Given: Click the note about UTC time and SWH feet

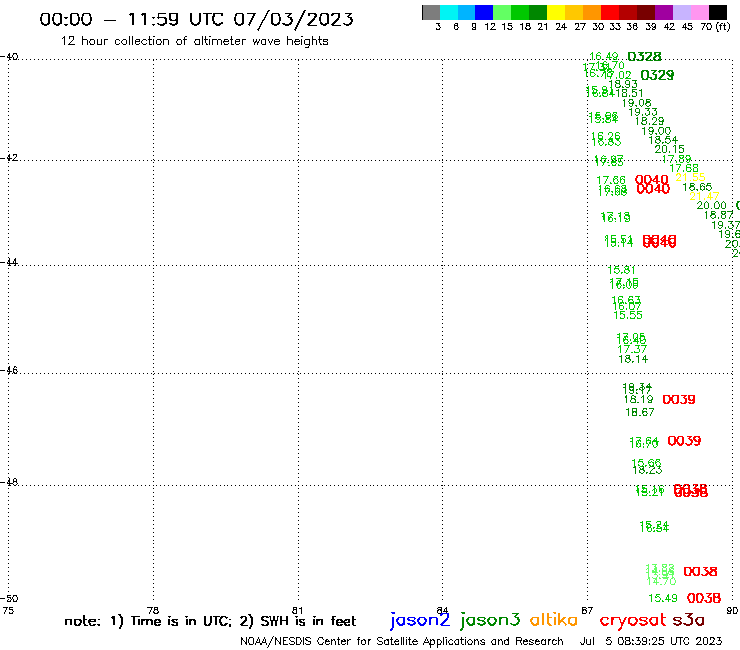Looking at the screenshot, I should [210, 621].
